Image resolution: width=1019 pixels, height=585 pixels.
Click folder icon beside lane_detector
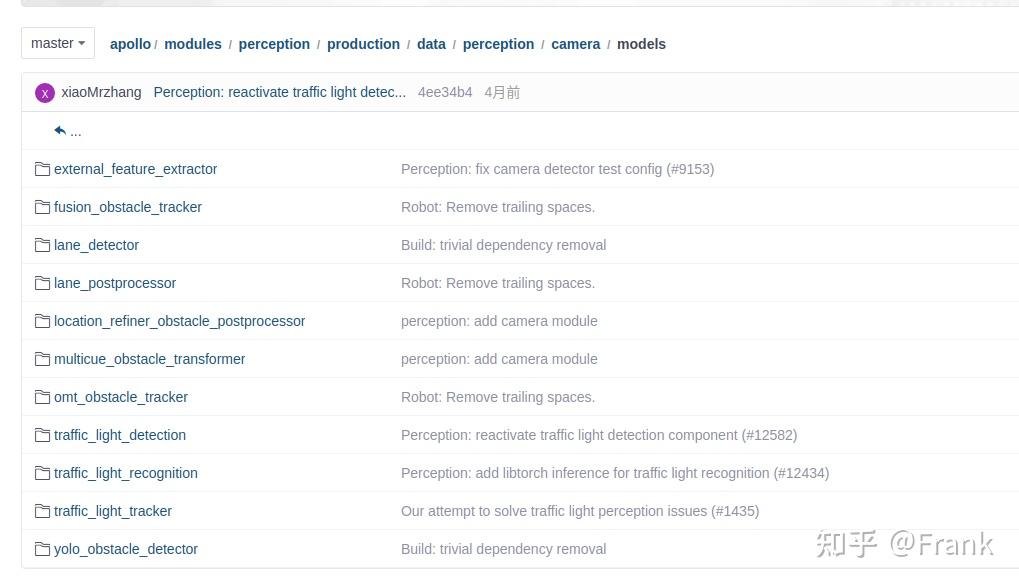[x=42, y=245]
